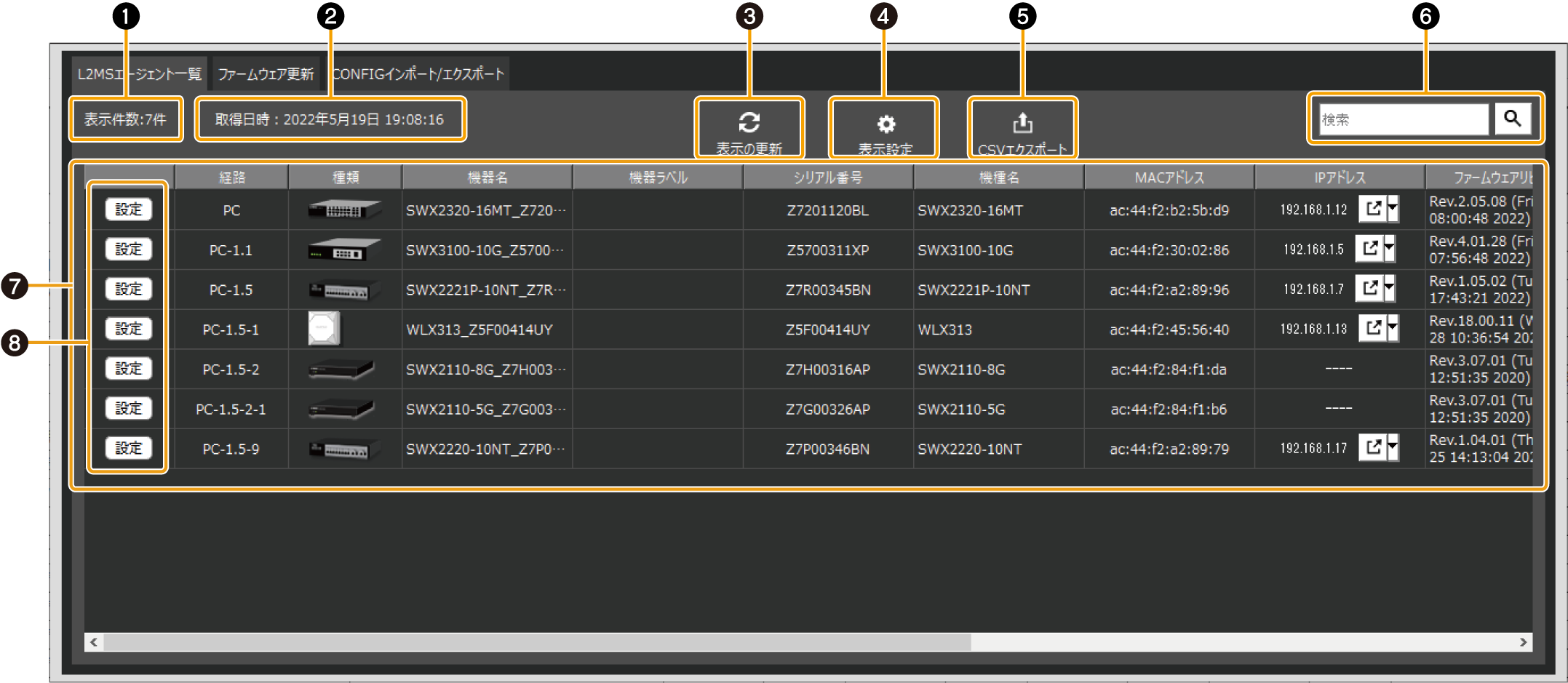1568x683 pixels.
Task: Click device image of SWX2221P-10NT
Action: [344, 289]
